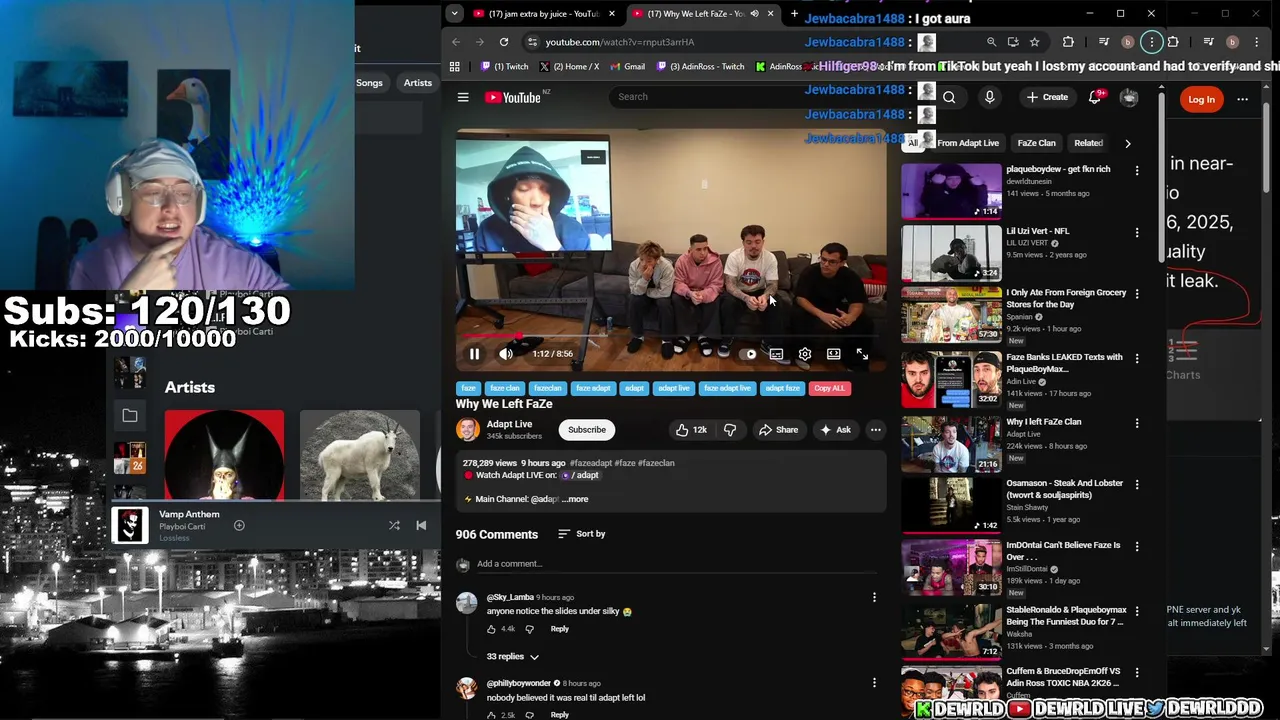The width and height of the screenshot is (1280, 720).
Task: Open the 'Why I left FaZe Clan' video thumbnail
Action: point(951,444)
